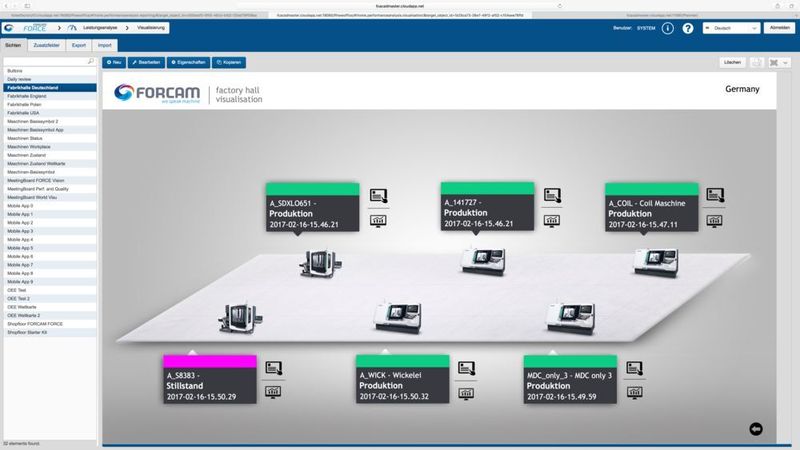Select 'Fabrikhalle England' list row
The width and height of the screenshot is (800, 450).
[x=50, y=96]
